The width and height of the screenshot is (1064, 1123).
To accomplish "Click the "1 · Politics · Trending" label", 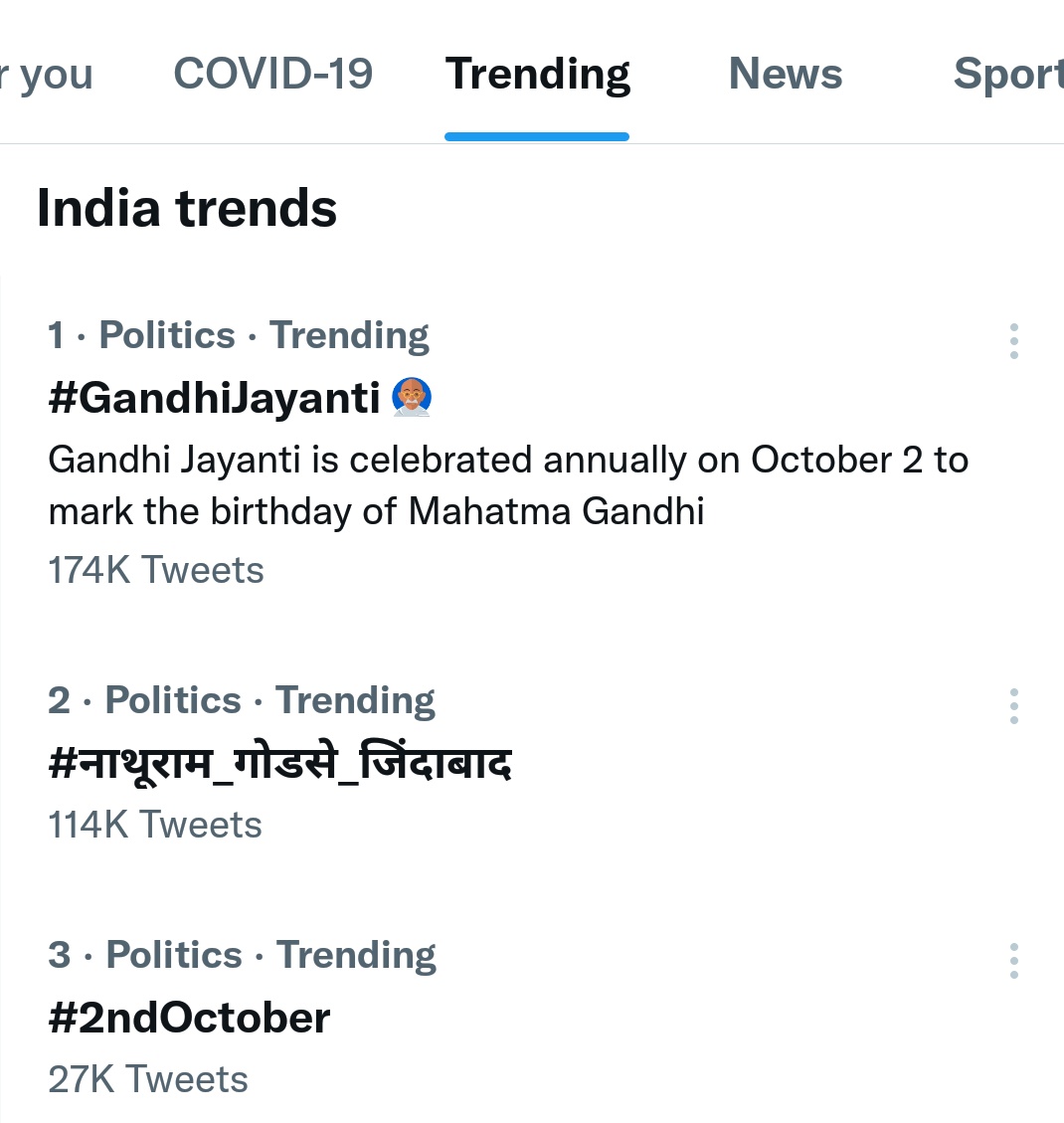I will click(239, 336).
